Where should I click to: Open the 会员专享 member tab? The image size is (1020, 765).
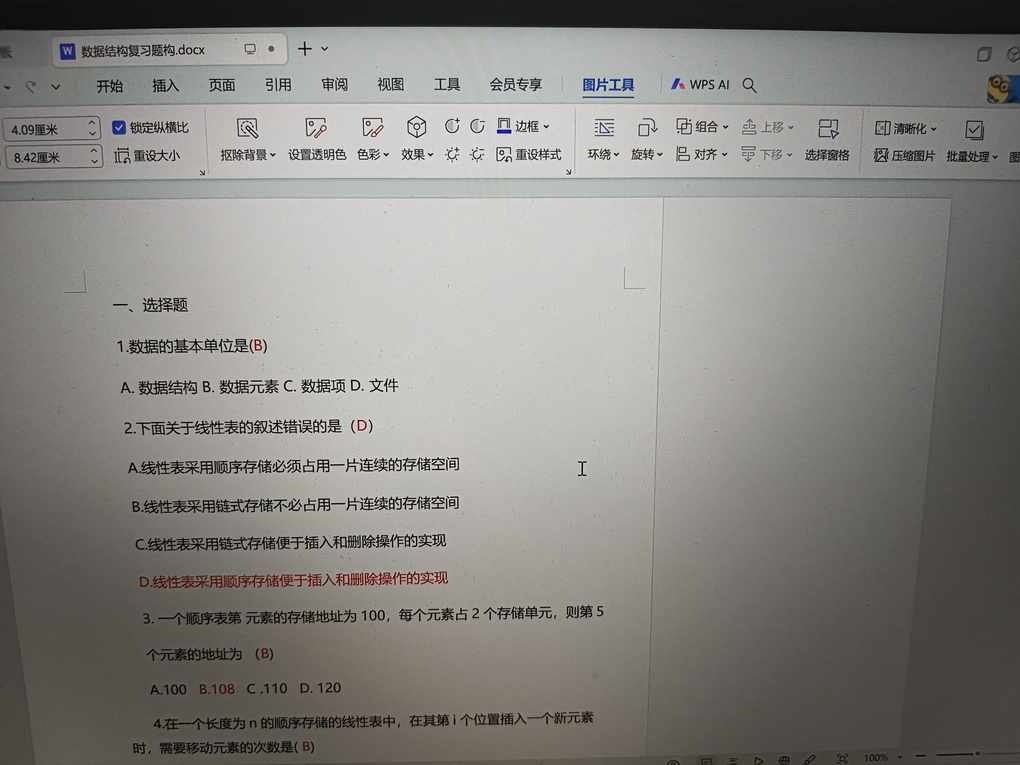pos(516,84)
